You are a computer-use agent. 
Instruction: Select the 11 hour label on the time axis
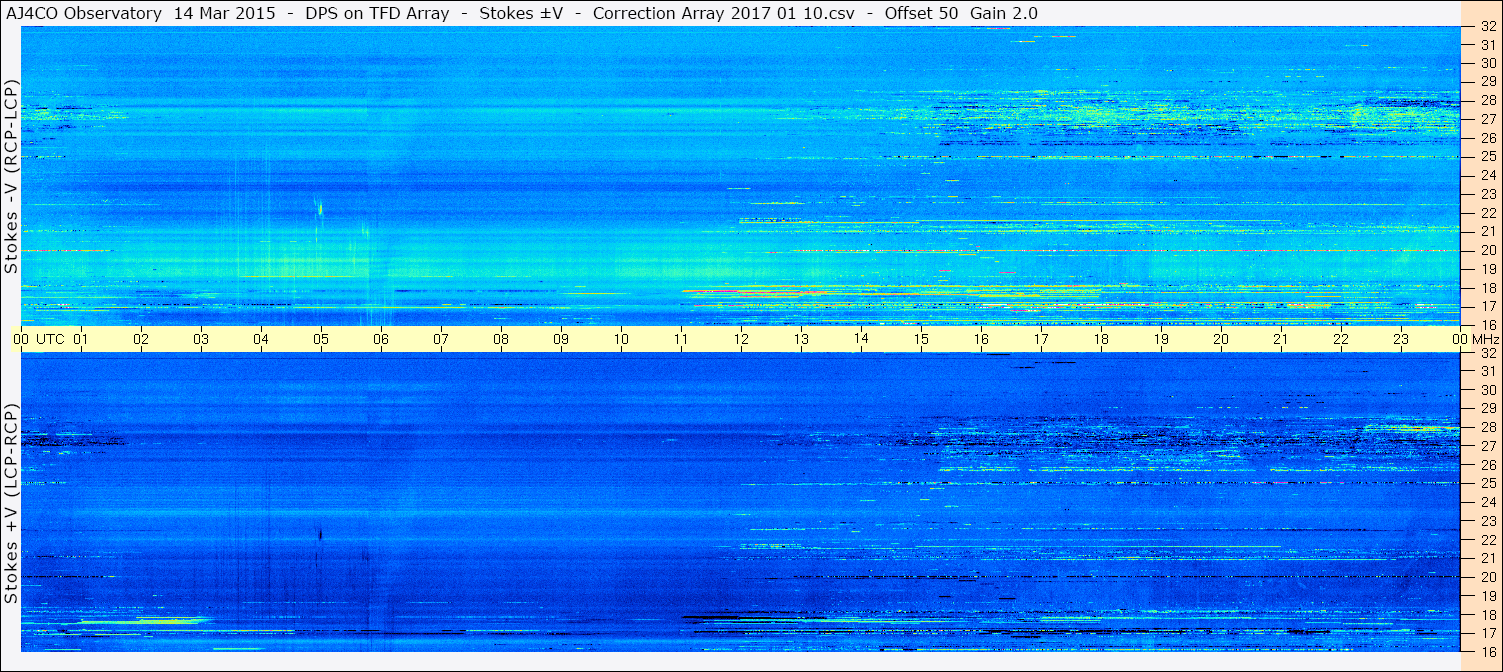point(681,339)
